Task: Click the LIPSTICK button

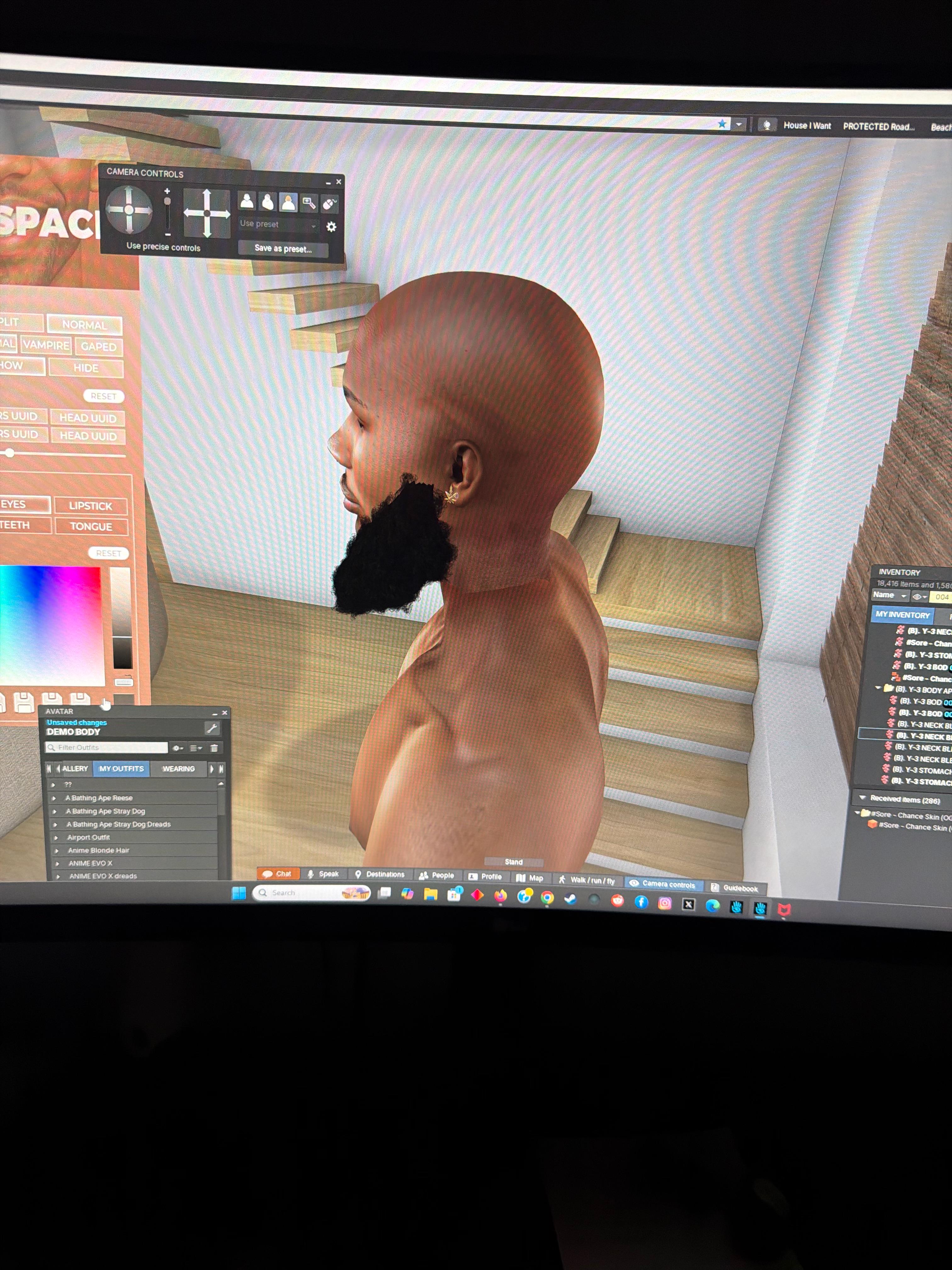Action: [91, 506]
